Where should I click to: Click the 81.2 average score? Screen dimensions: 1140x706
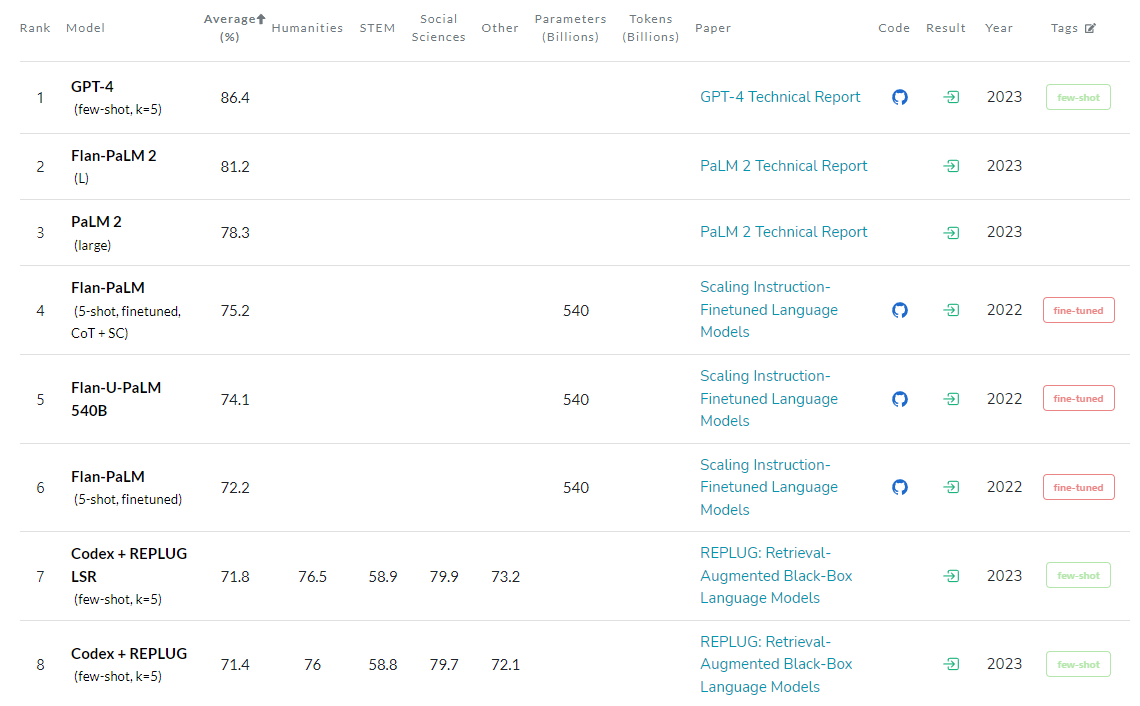click(x=235, y=167)
